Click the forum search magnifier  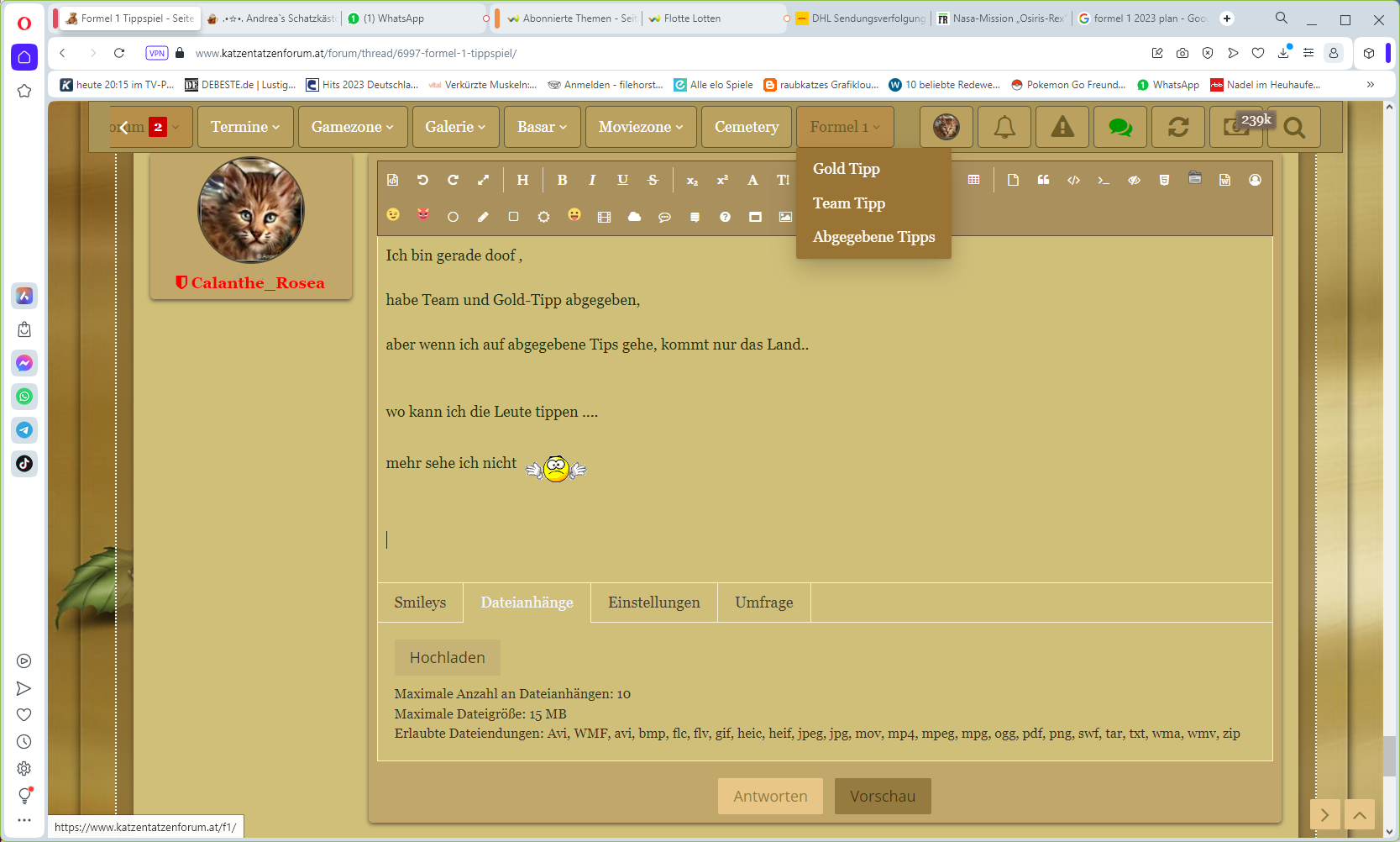click(x=1294, y=128)
